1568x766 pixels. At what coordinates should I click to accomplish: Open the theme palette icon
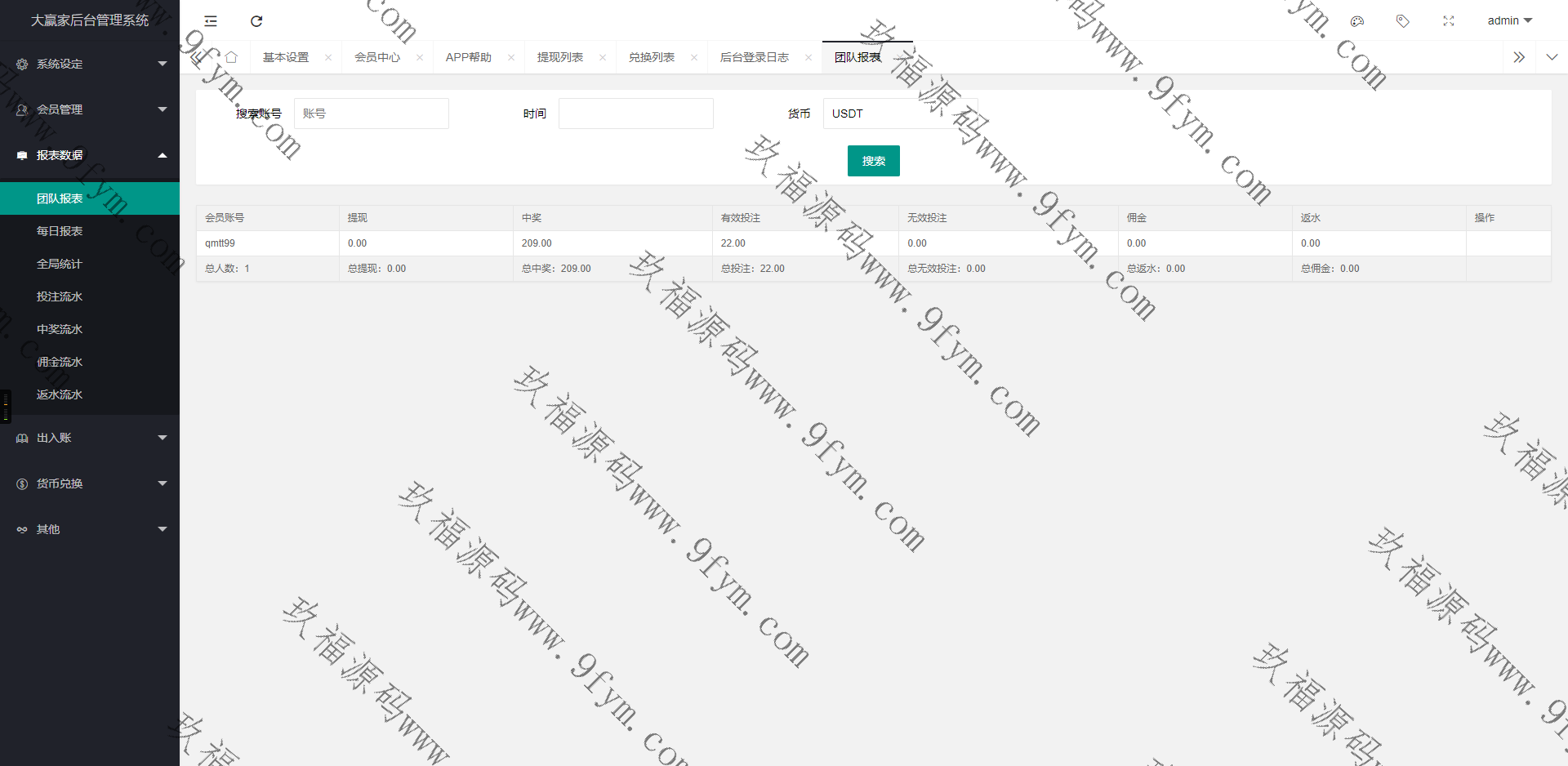(1357, 21)
